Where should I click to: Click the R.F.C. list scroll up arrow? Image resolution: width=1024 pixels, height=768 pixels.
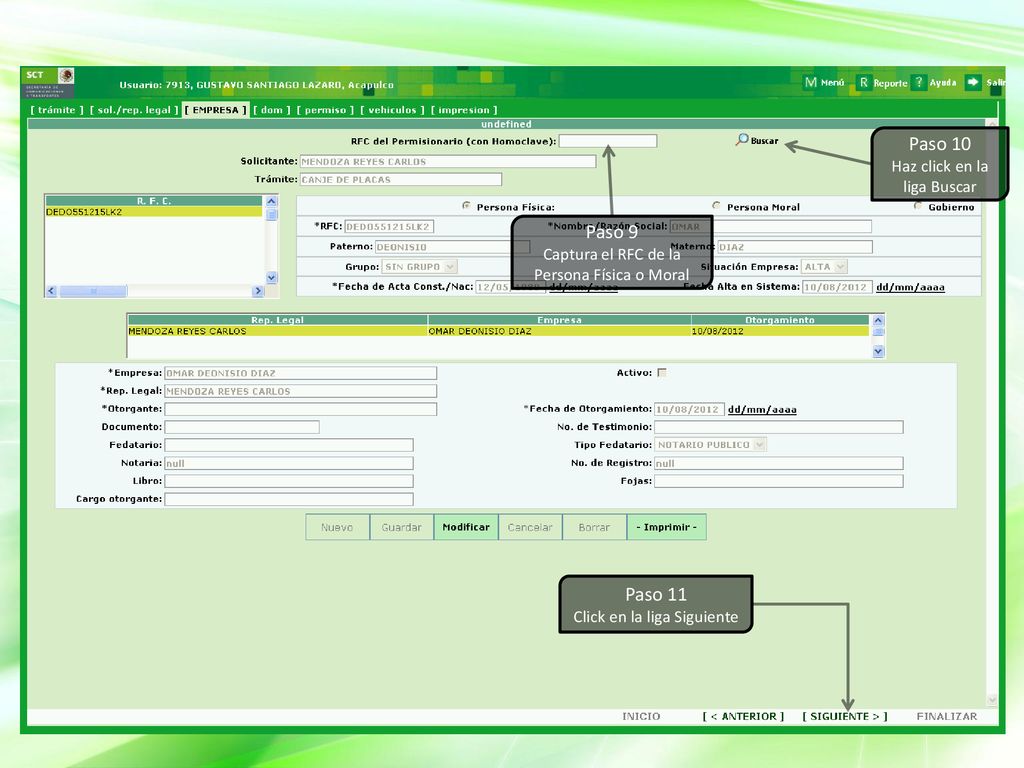point(272,201)
